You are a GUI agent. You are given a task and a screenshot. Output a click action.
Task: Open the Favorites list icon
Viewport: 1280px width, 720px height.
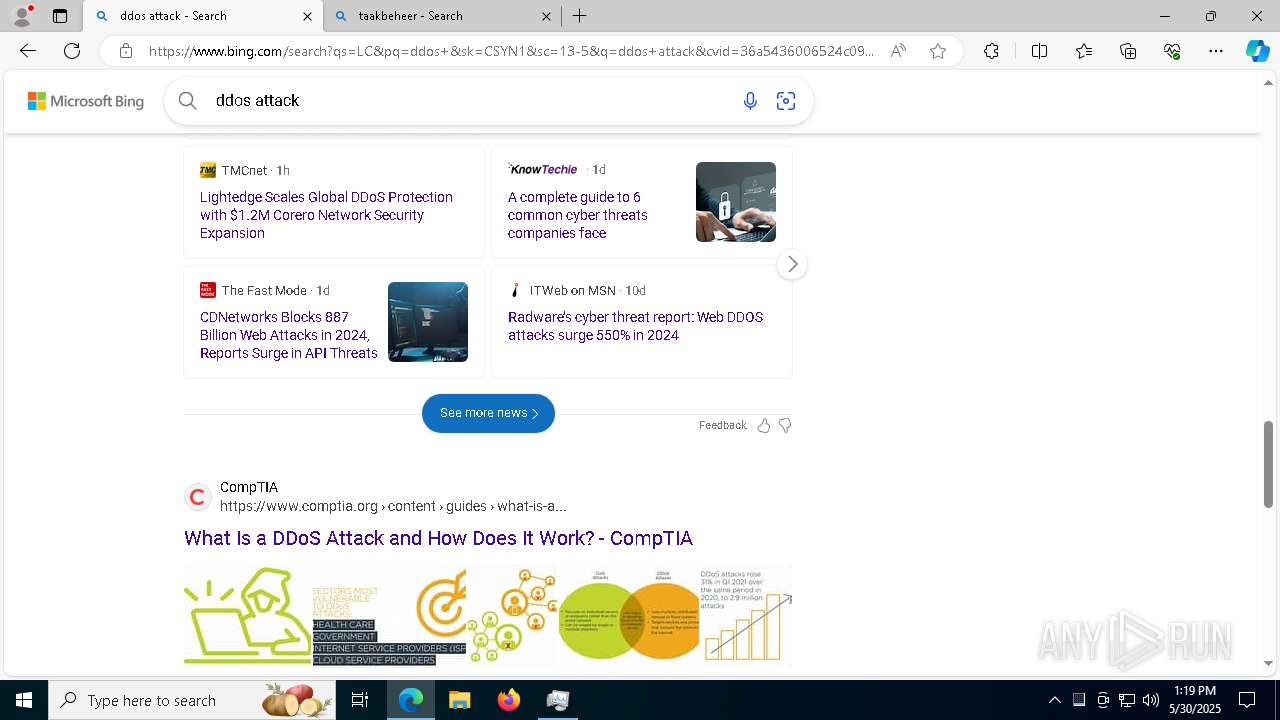pos(1084,51)
